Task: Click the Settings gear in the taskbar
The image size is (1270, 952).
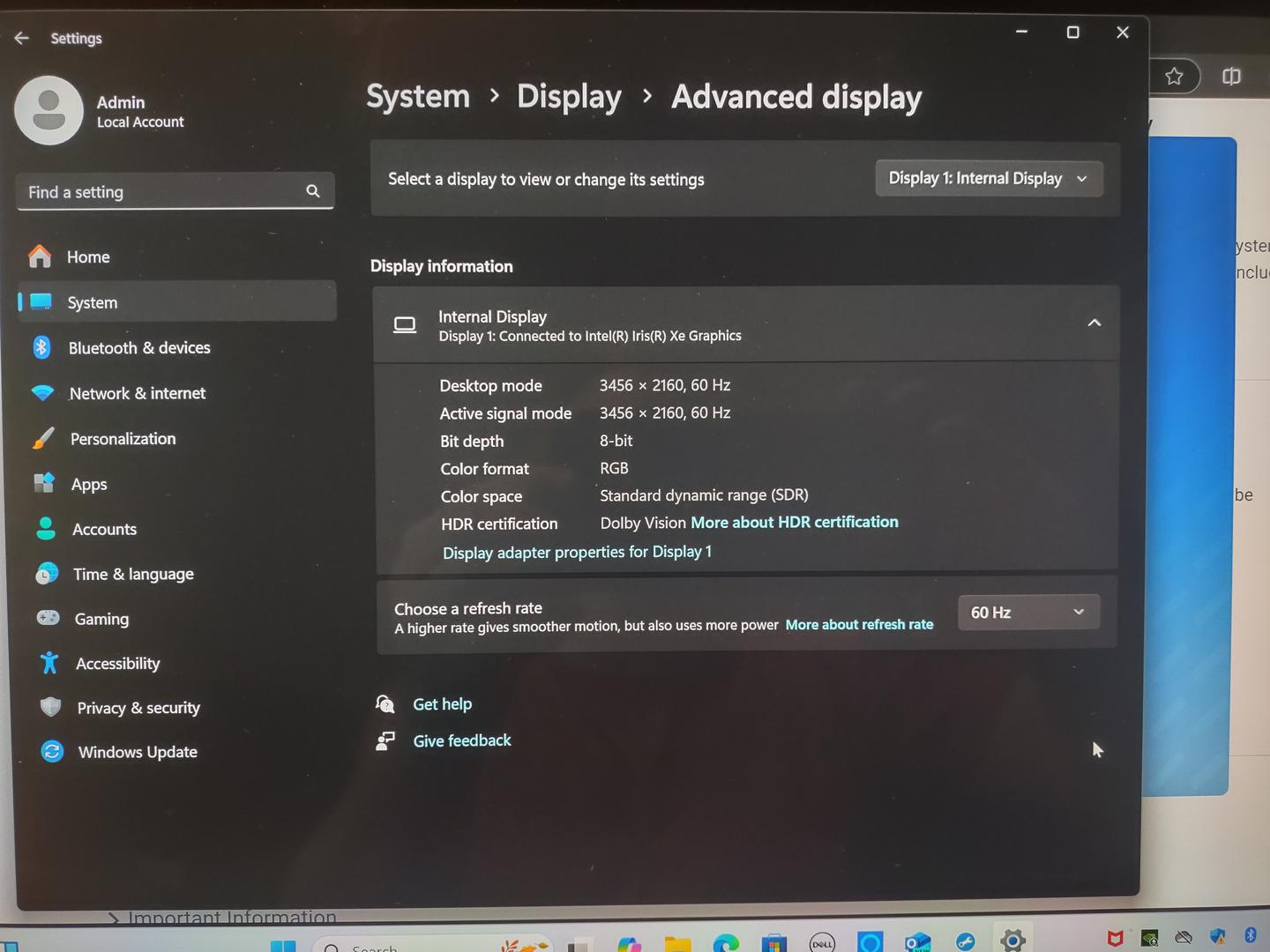Action: [x=1012, y=940]
